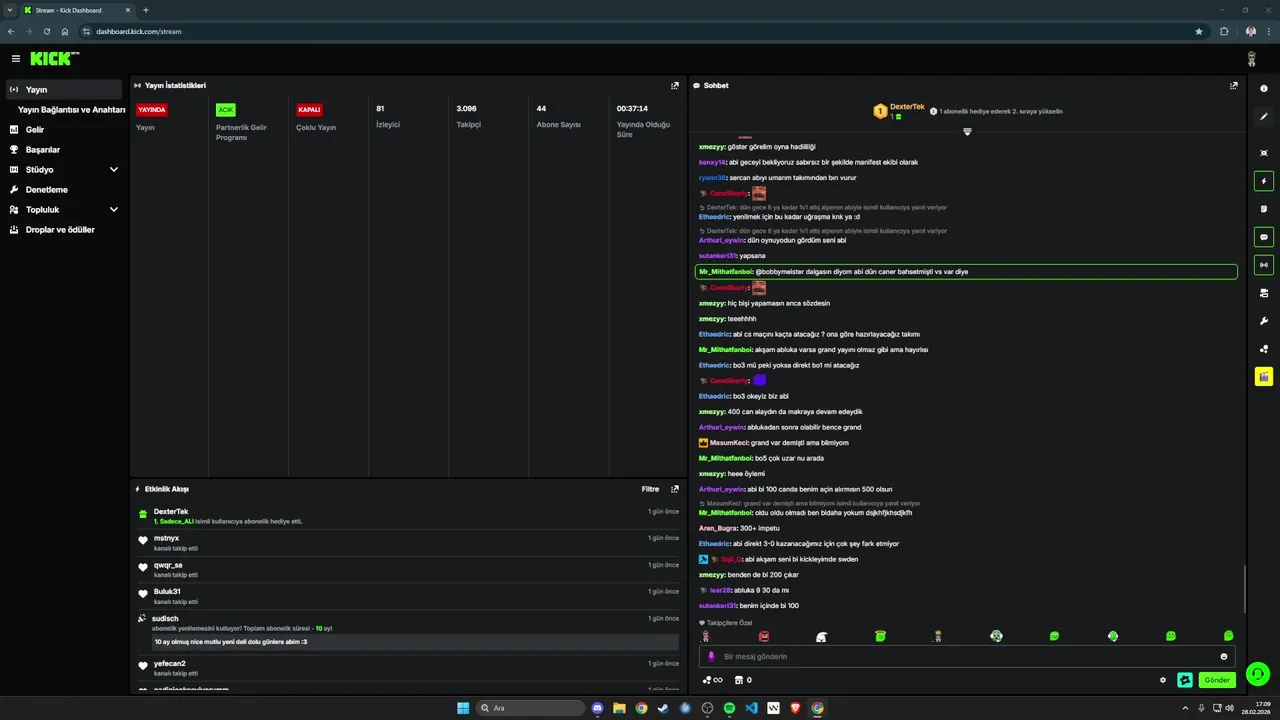Click the Kick logo in the header

[52, 59]
